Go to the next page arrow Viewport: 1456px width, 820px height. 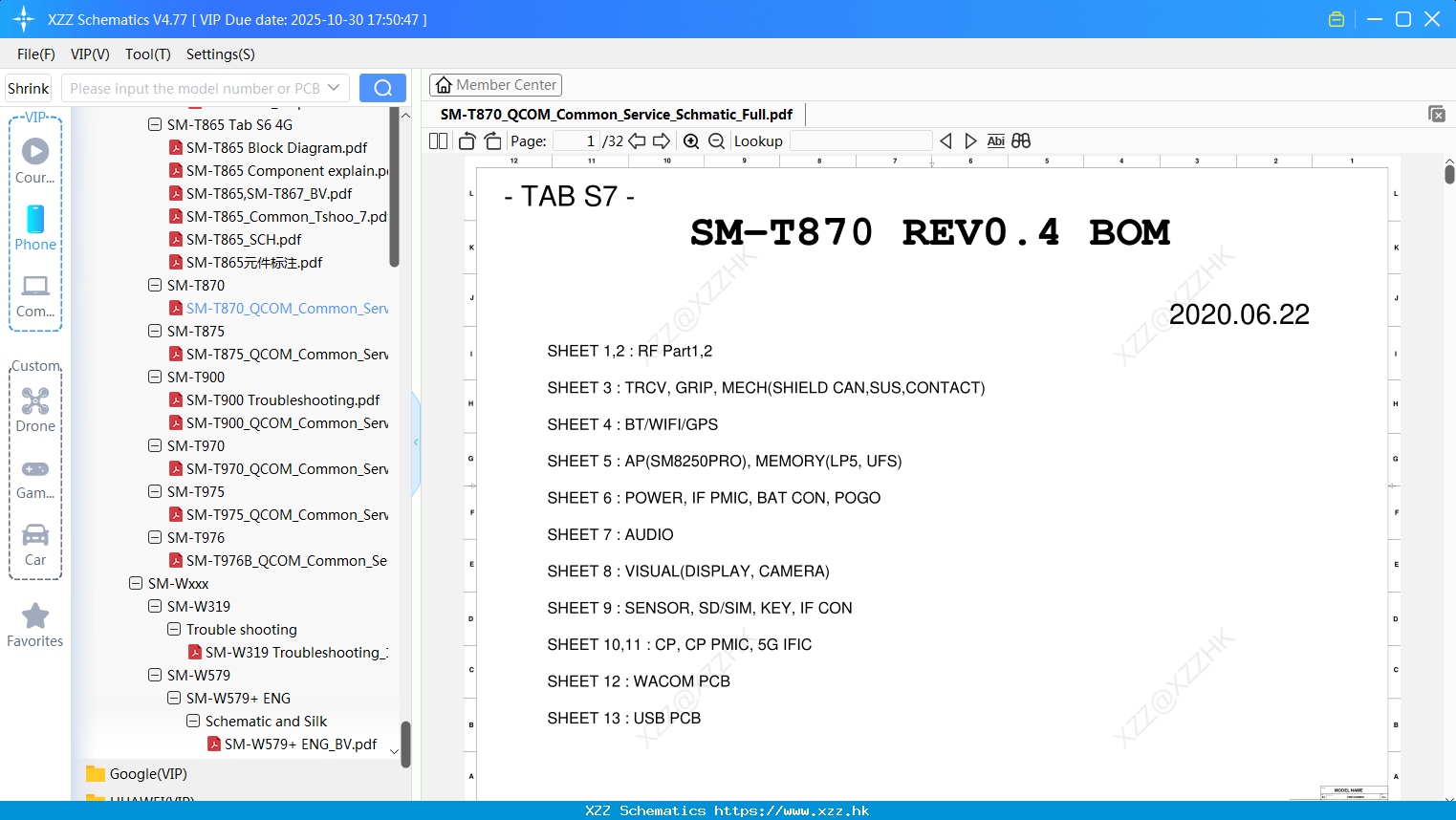pos(662,140)
